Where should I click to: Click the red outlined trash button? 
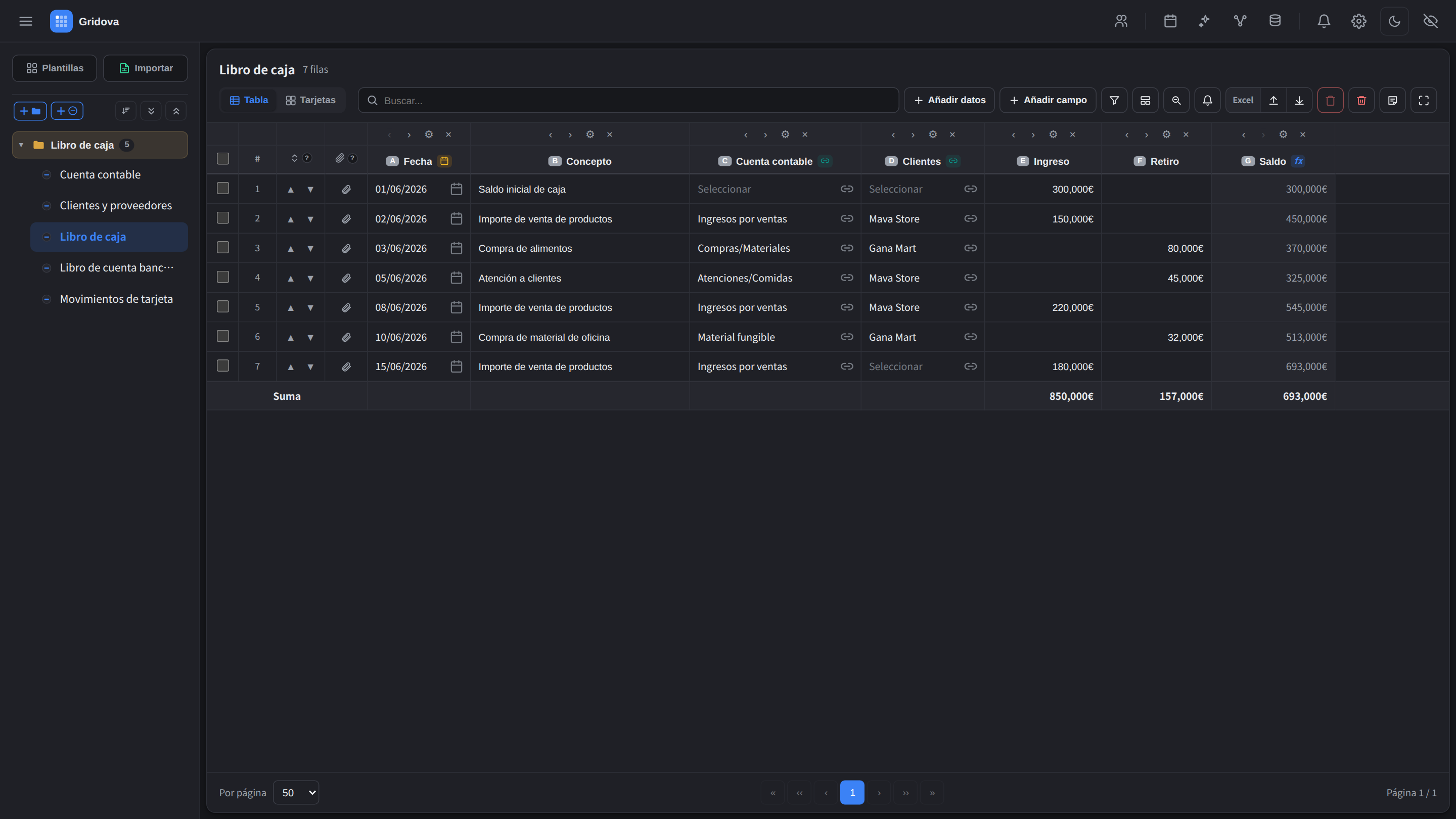pos(1331,100)
